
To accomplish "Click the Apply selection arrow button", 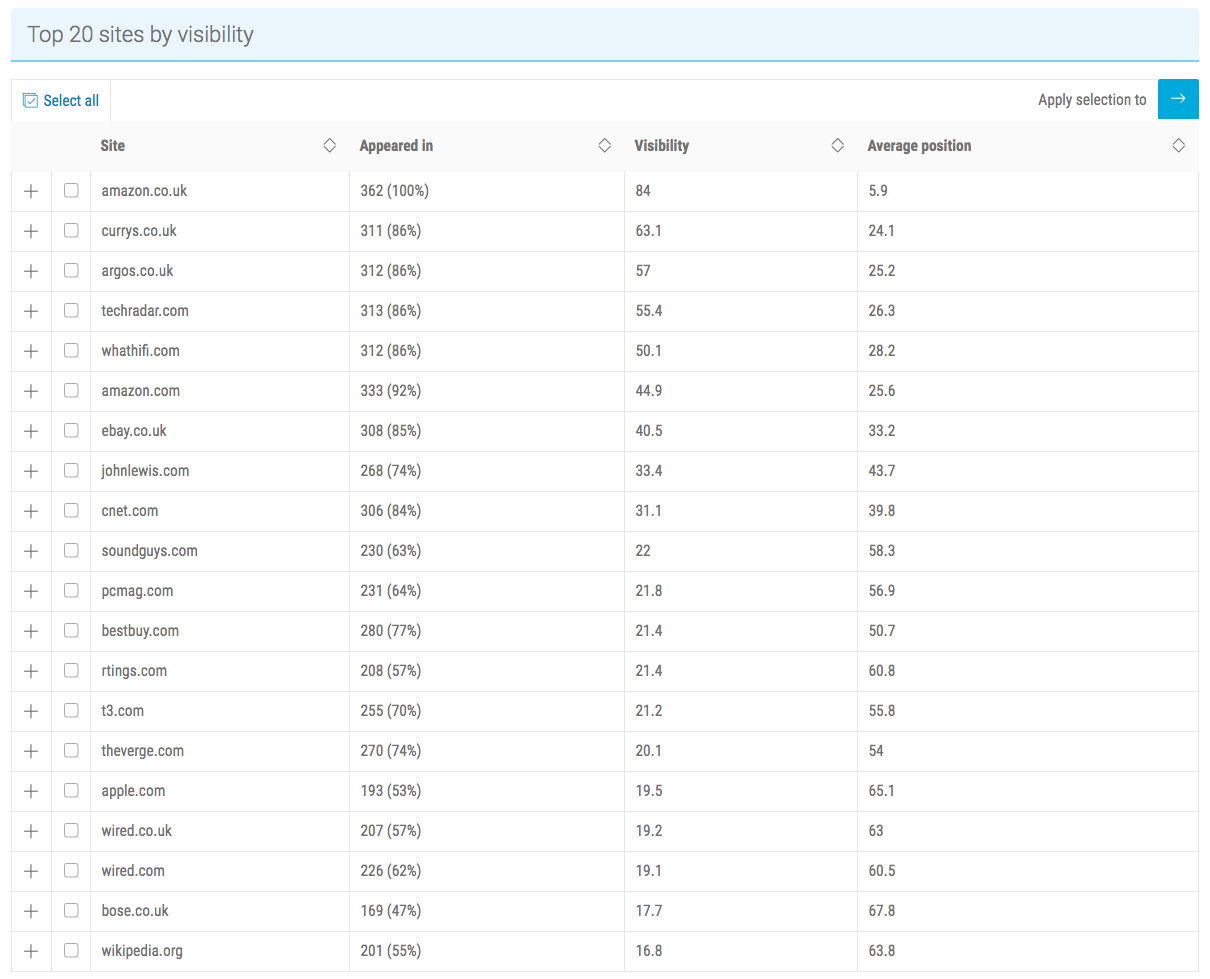I will point(1178,99).
